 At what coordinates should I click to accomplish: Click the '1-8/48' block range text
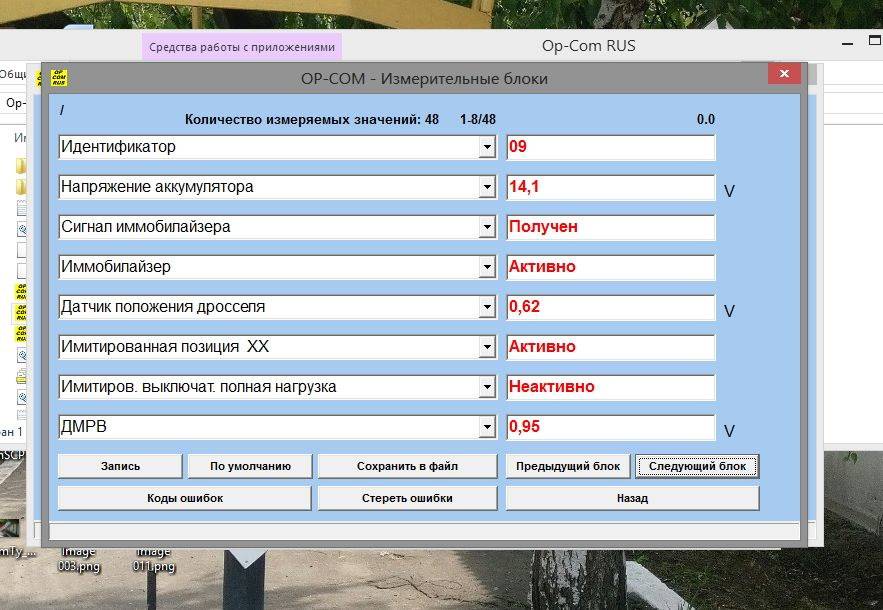pos(478,119)
